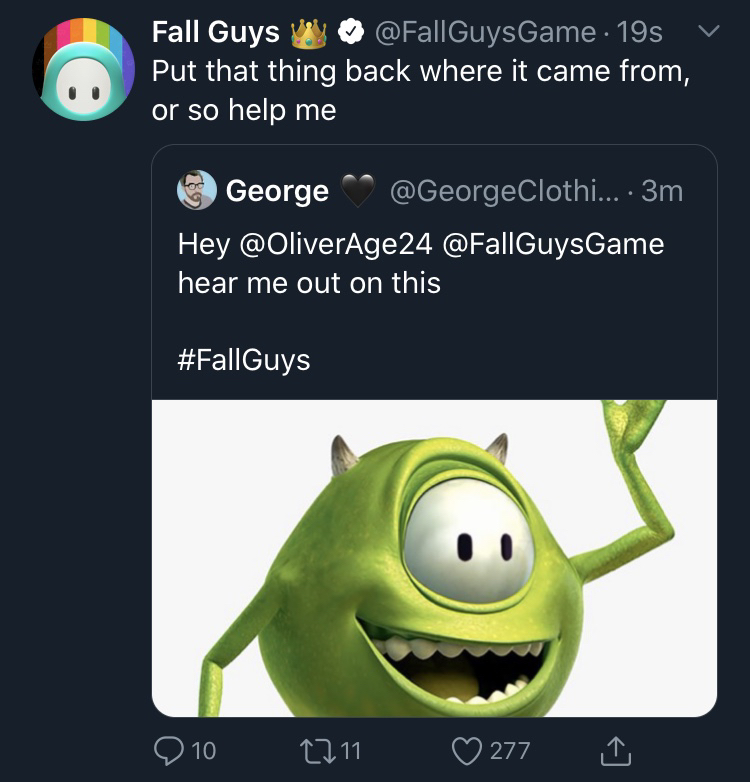Open the #FallGuys hashtag
Viewport: 750px width, 782px height.
click(243, 359)
